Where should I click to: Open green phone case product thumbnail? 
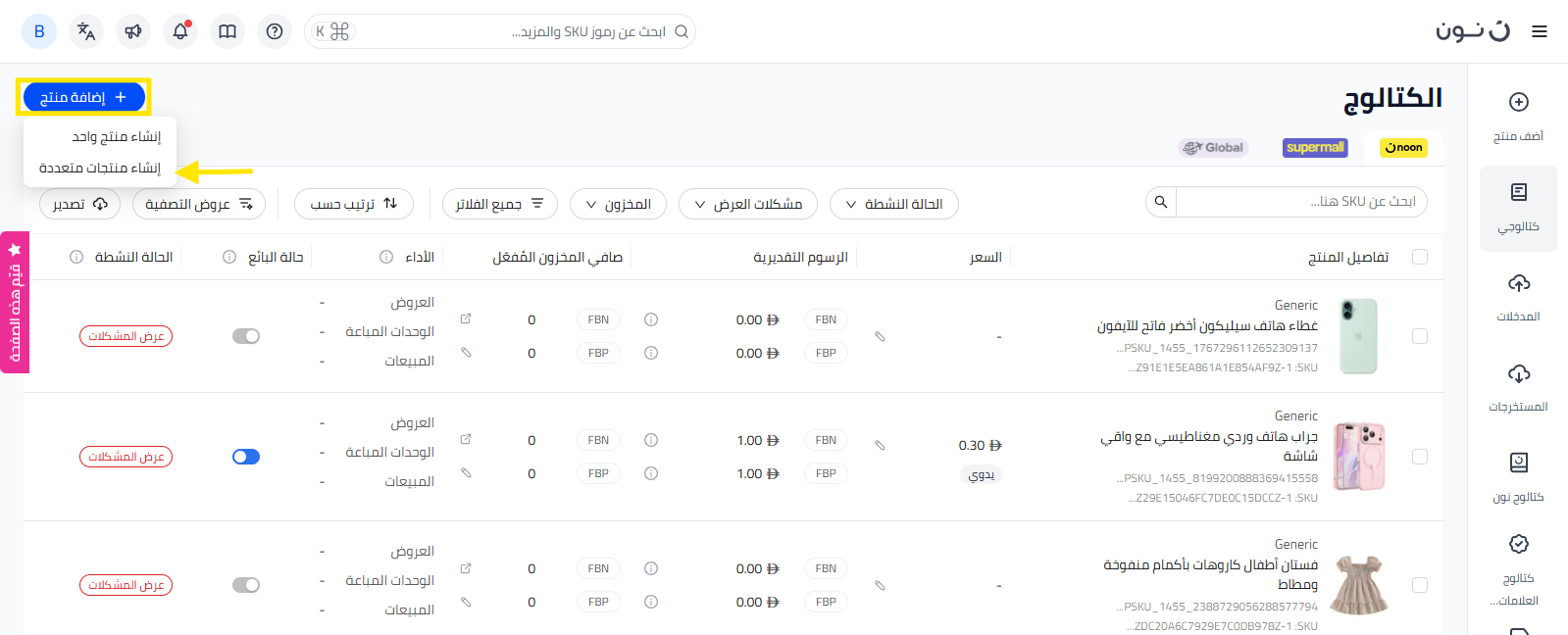(1358, 336)
